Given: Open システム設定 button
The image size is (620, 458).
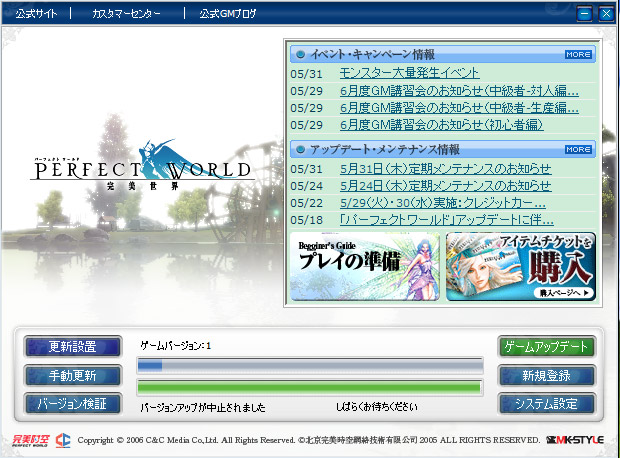Looking at the screenshot, I should [x=546, y=404].
